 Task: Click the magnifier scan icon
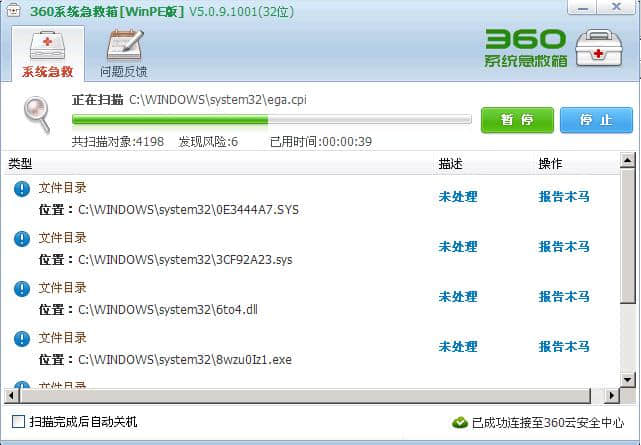37,115
